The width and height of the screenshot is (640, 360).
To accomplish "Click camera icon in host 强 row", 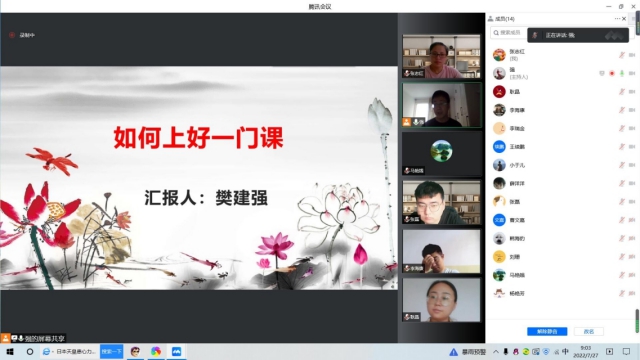I will (632, 73).
